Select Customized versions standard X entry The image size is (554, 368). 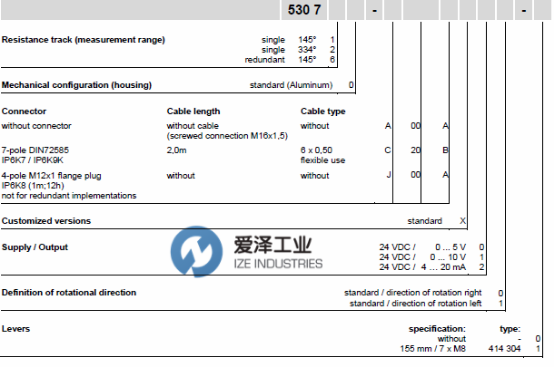pos(437,221)
